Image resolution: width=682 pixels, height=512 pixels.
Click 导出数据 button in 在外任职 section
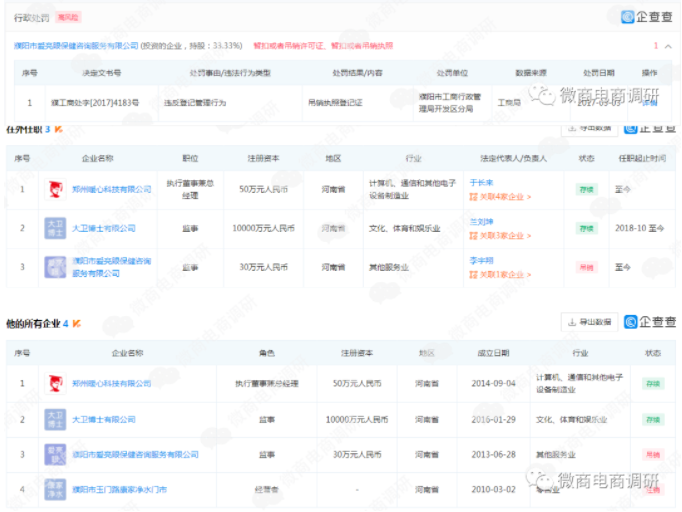point(590,128)
